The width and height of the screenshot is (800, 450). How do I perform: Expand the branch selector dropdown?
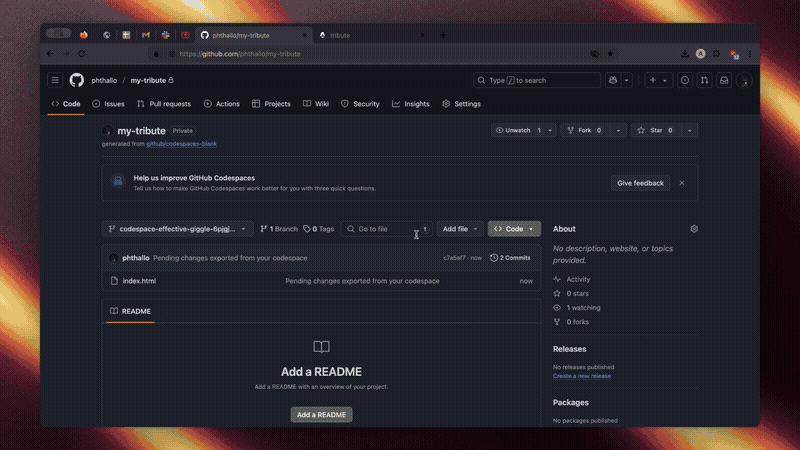tap(177, 229)
